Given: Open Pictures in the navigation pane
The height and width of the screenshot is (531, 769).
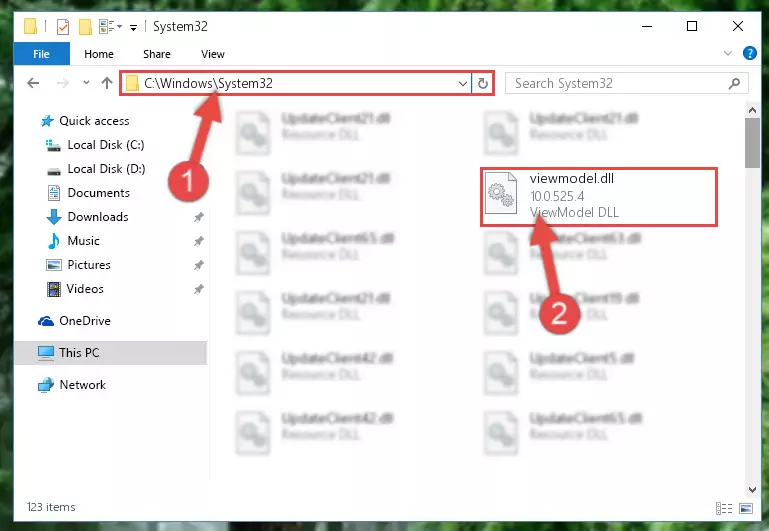Looking at the screenshot, I should click(x=89, y=265).
